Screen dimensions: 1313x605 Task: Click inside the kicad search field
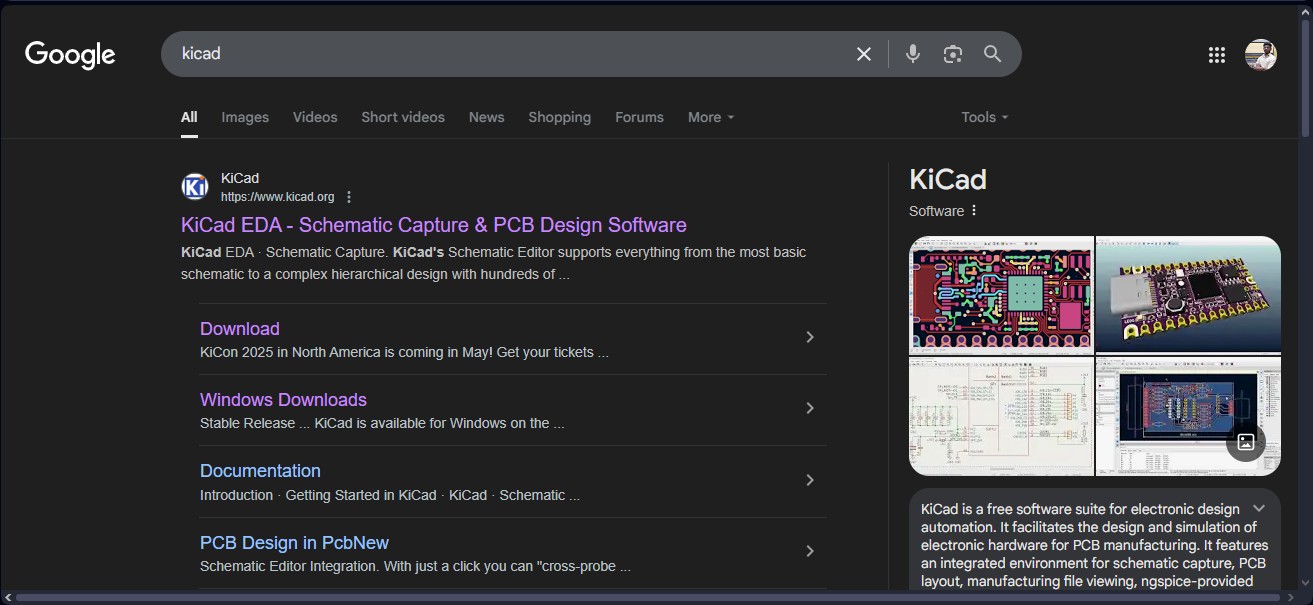coord(510,54)
